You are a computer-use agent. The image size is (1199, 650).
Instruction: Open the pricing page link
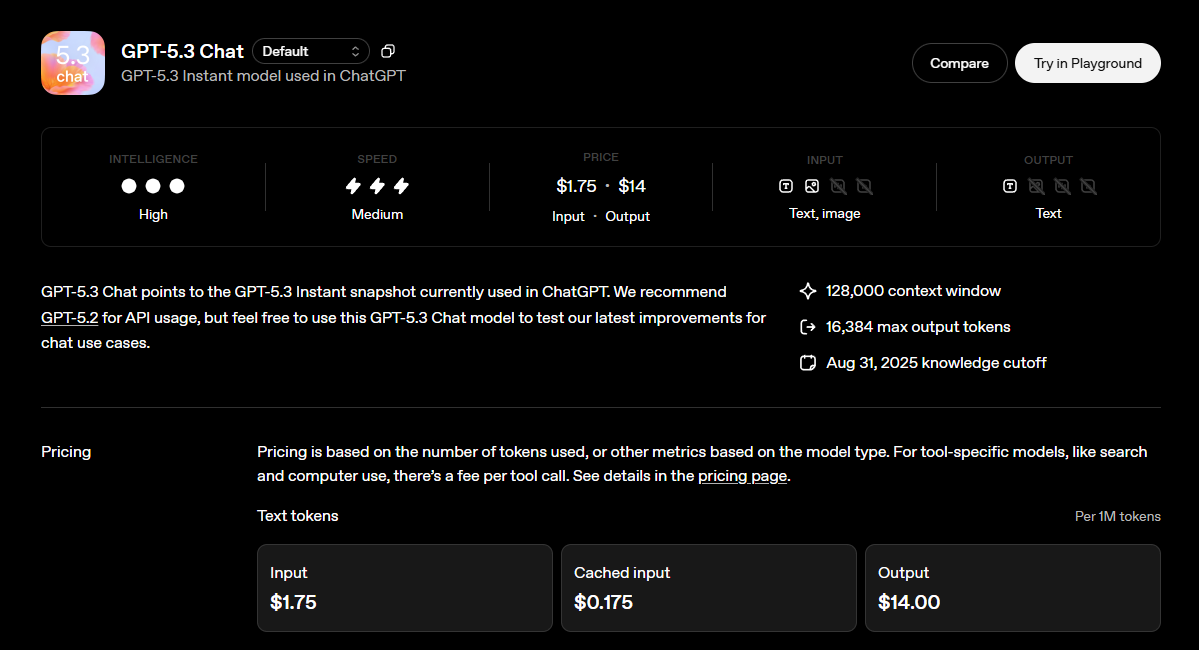(742, 476)
